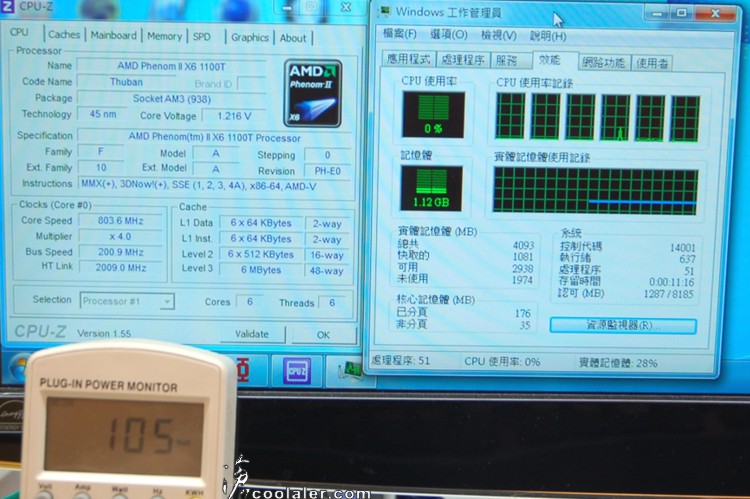This screenshot has height=499, width=750.
Task: Click the Bus Speed 200.9 MHz value
Action: 121,252
